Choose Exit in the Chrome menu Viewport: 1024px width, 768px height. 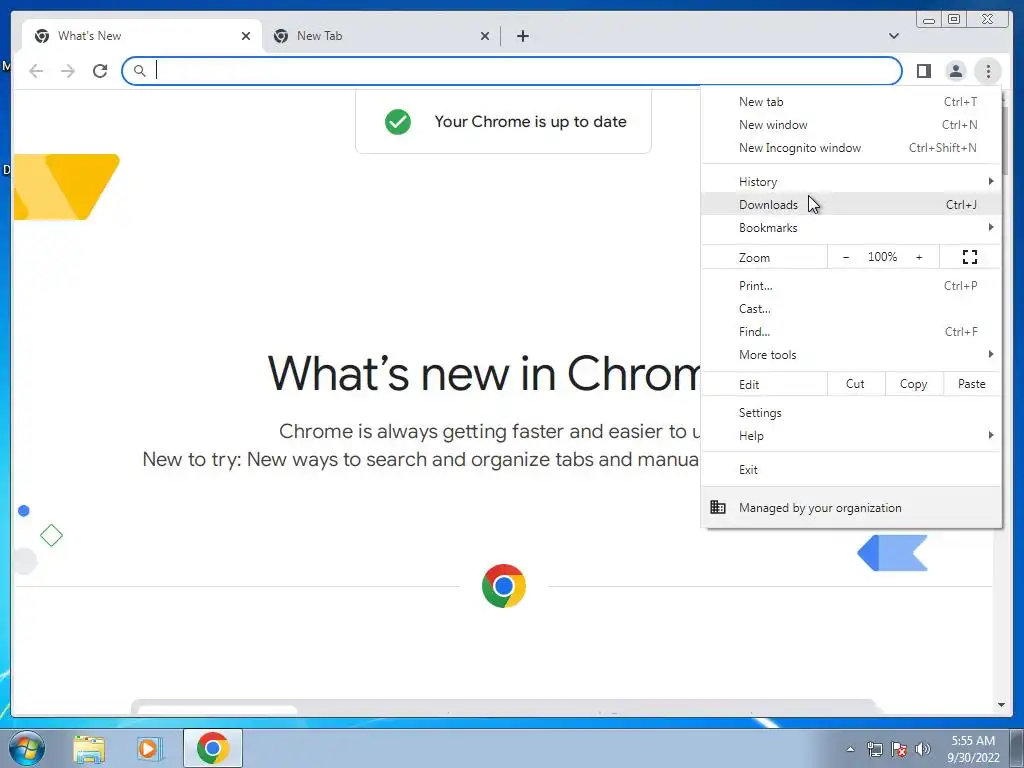[851, 470]
